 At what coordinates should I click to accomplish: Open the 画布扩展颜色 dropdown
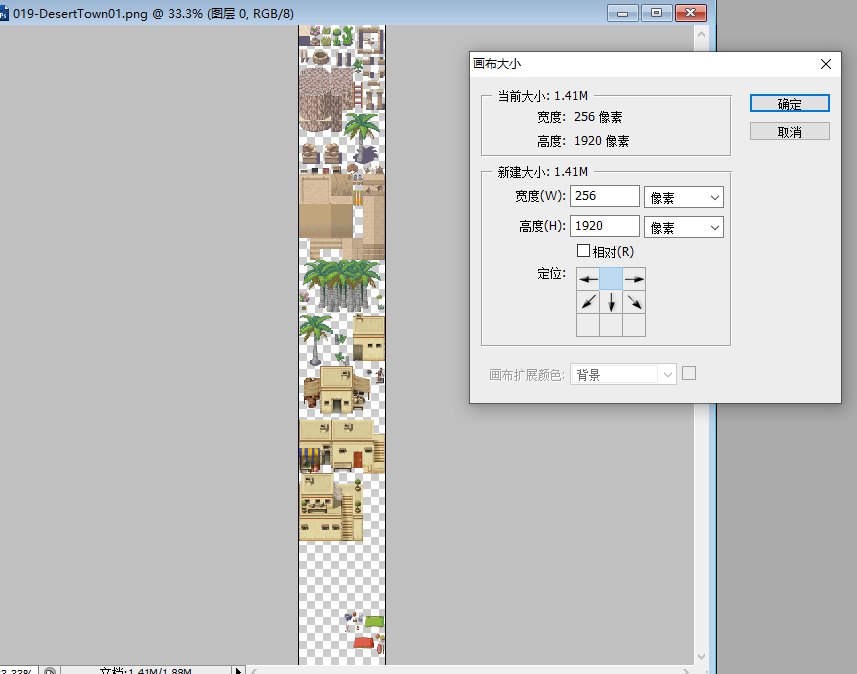623,374
